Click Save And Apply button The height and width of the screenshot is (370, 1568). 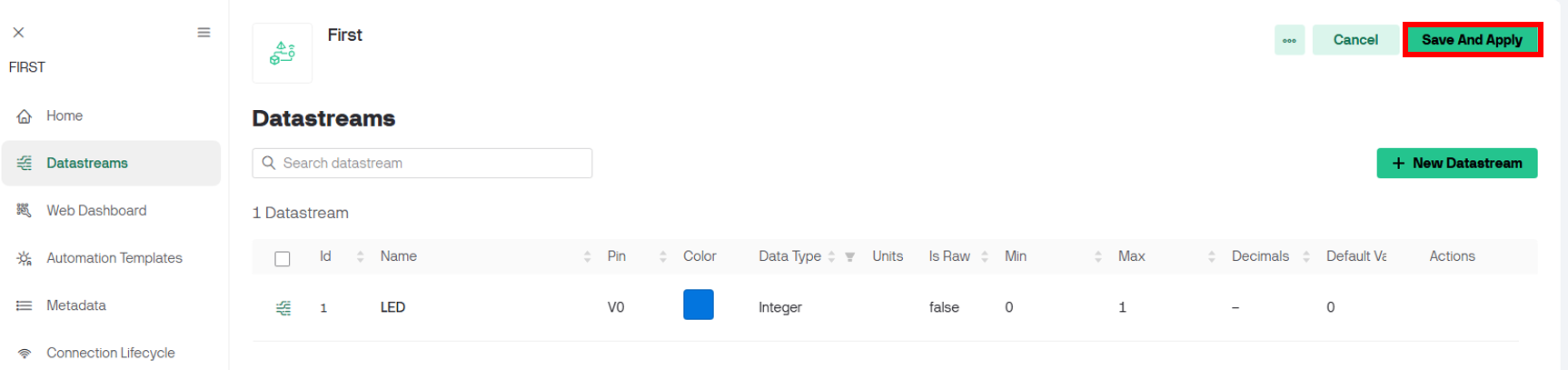(x=1472, y=40)
